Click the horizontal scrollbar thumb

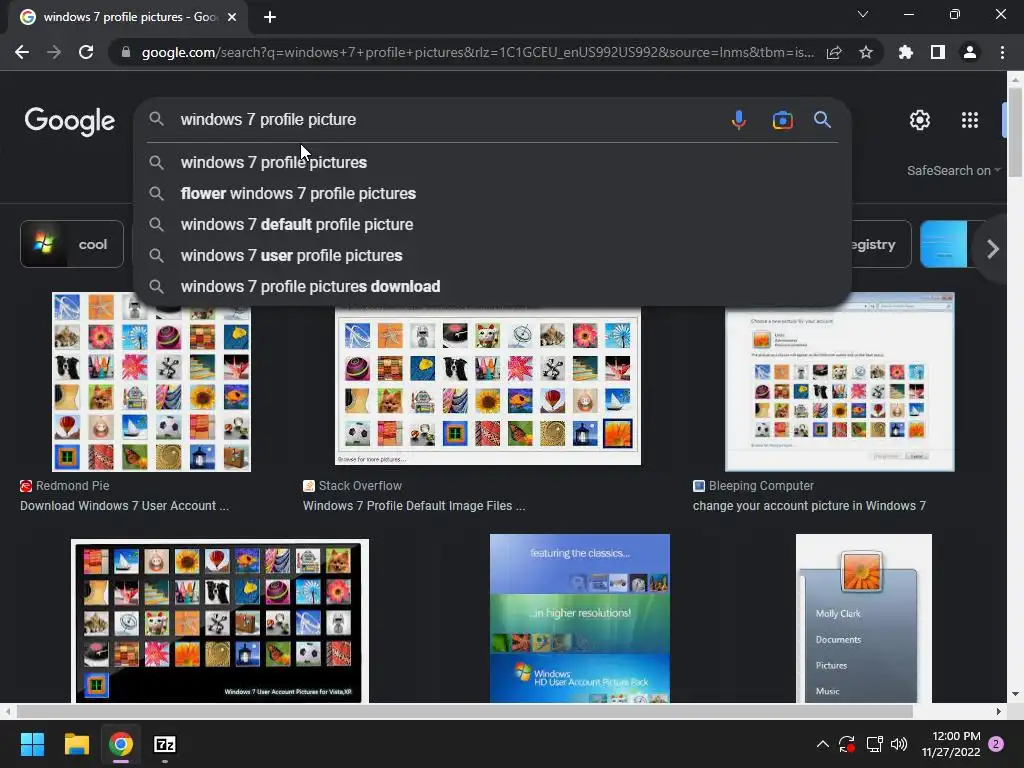(x=464, y=711)
